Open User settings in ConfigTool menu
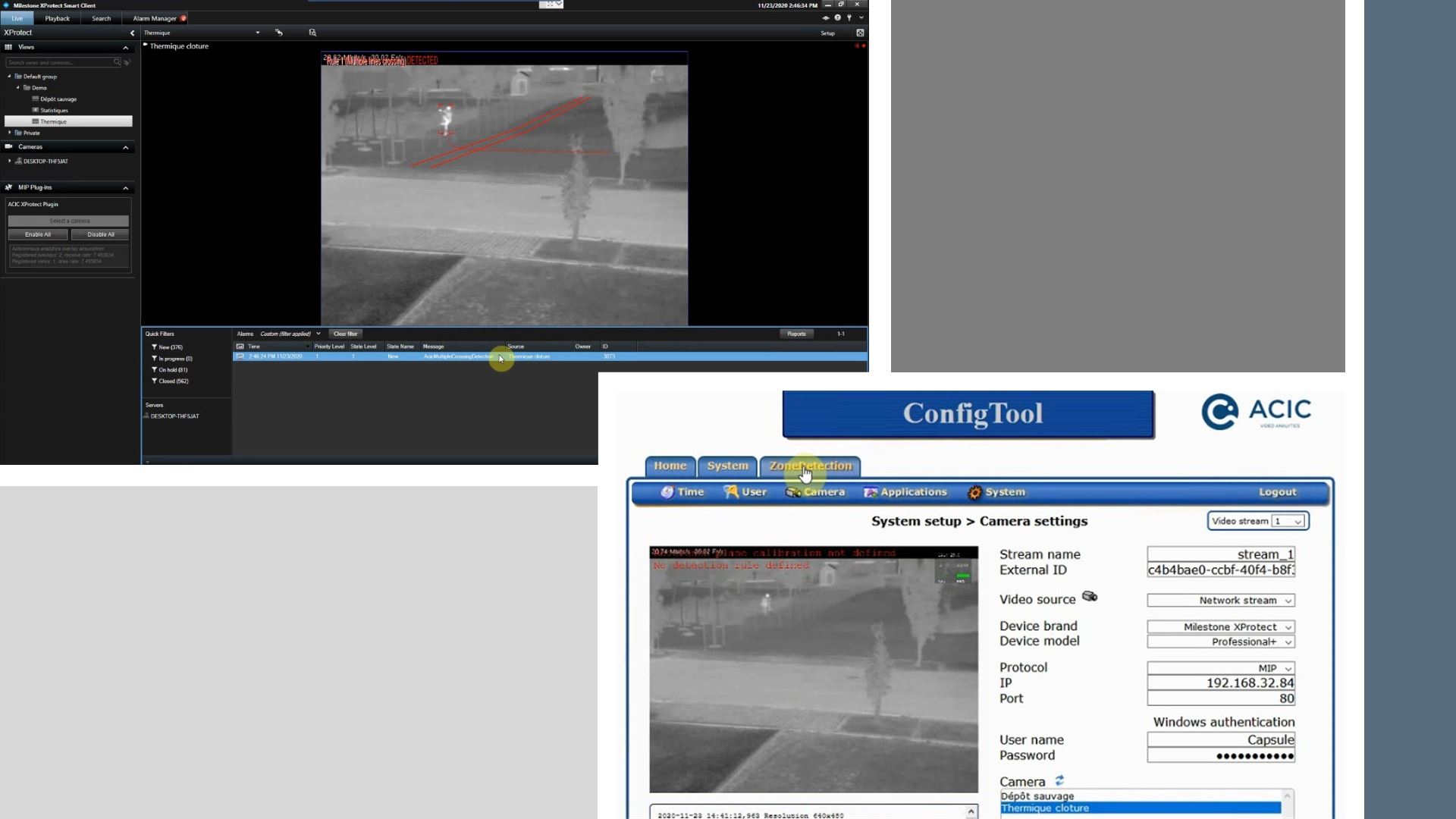The width and height of the screenshot is (1456, 819). click(745, 492)
